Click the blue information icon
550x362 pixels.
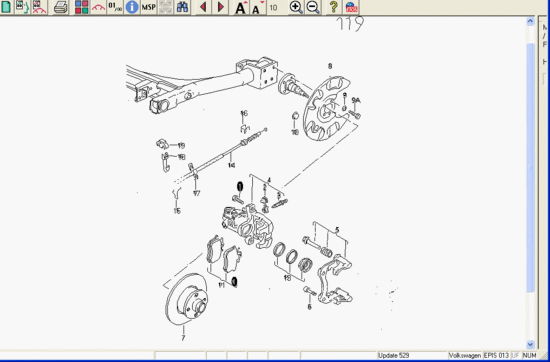(132, 7)
